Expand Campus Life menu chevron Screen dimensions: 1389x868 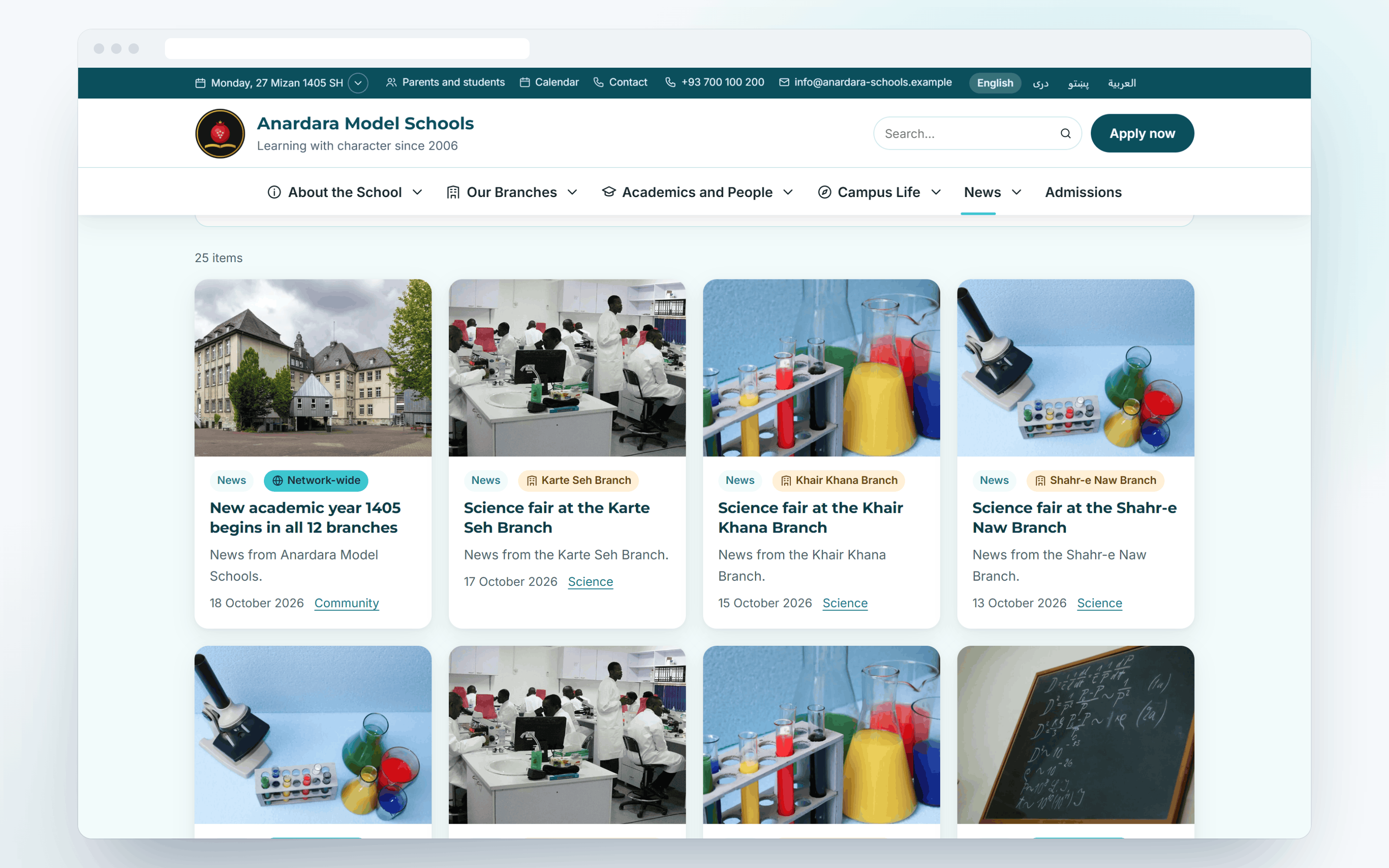click(936, 192)
